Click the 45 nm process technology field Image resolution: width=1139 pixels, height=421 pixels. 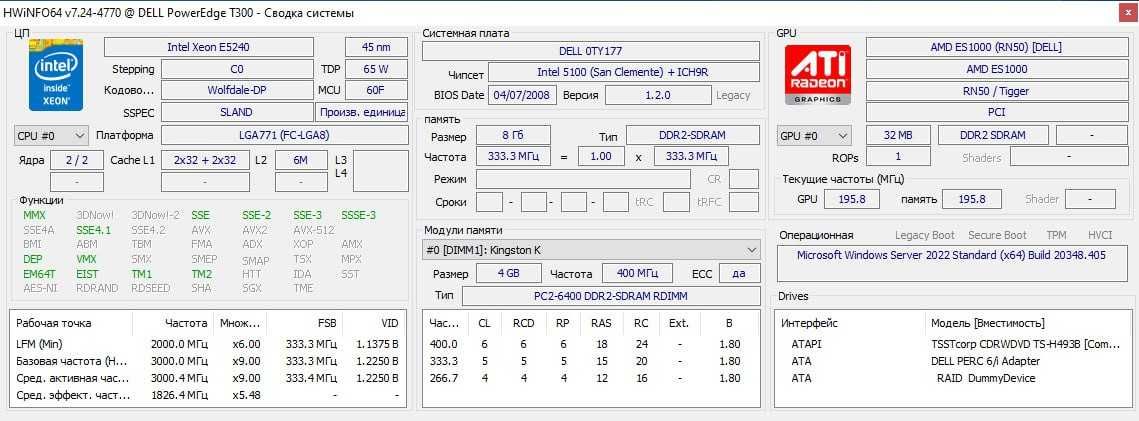[376, 47]
